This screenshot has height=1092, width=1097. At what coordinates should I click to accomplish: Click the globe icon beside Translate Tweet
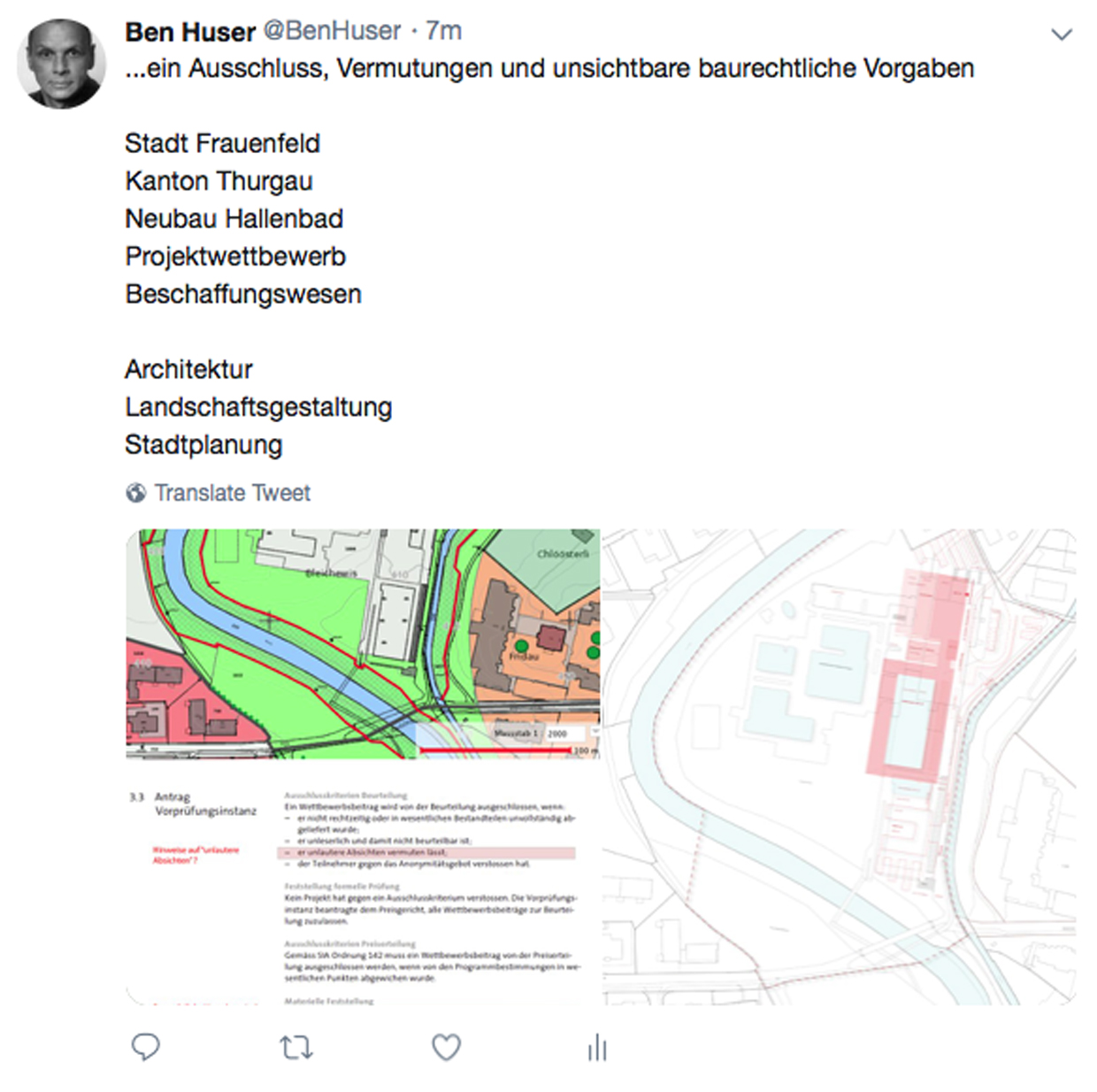click(x=135, y=493)
